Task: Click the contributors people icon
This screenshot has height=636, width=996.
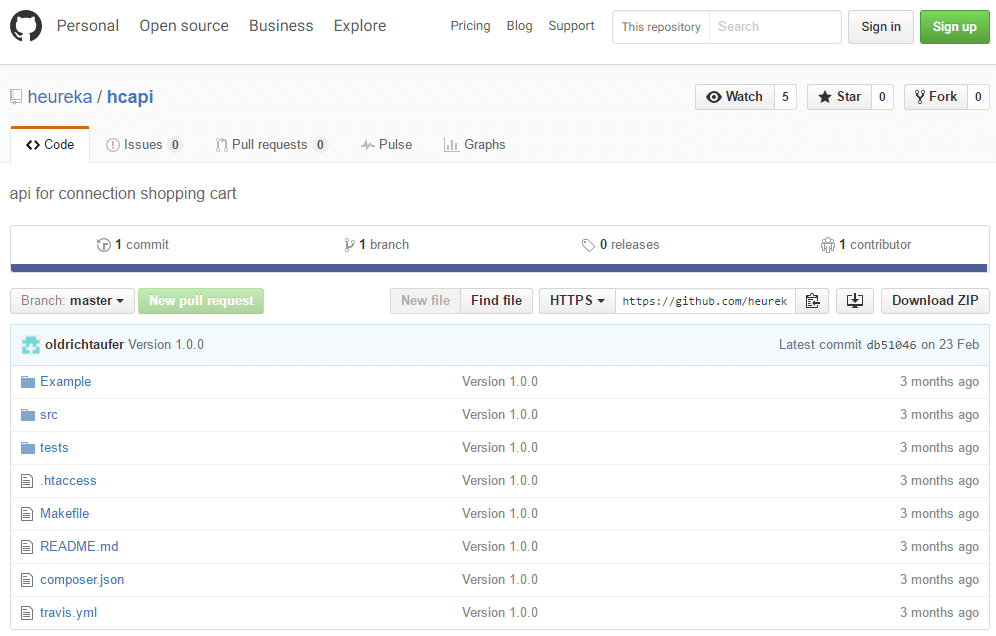Action: pyautogui.click(x=828, y=245)
